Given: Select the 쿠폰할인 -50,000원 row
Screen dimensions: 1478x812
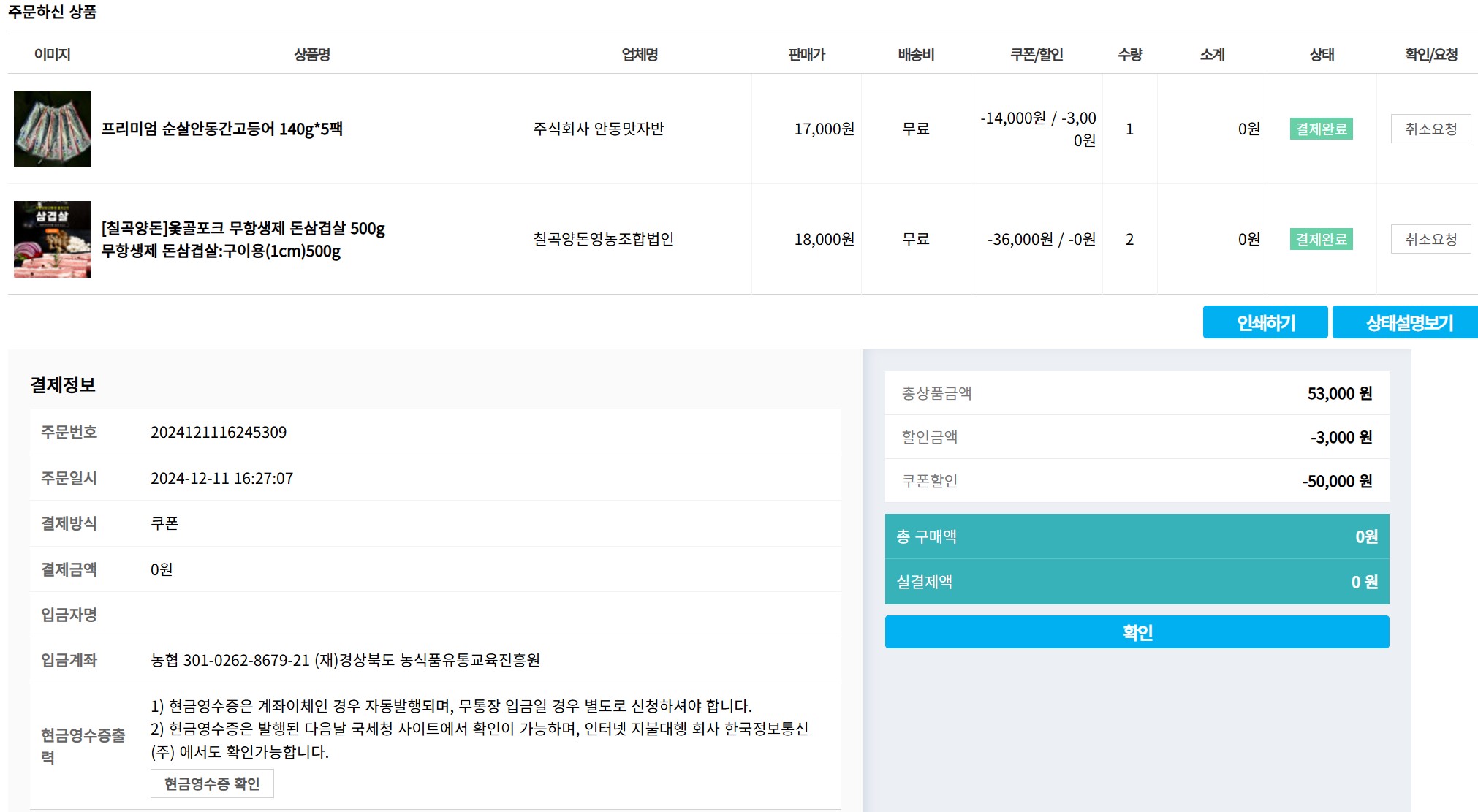Looking at the screenshot, I should coord(1136,480).
